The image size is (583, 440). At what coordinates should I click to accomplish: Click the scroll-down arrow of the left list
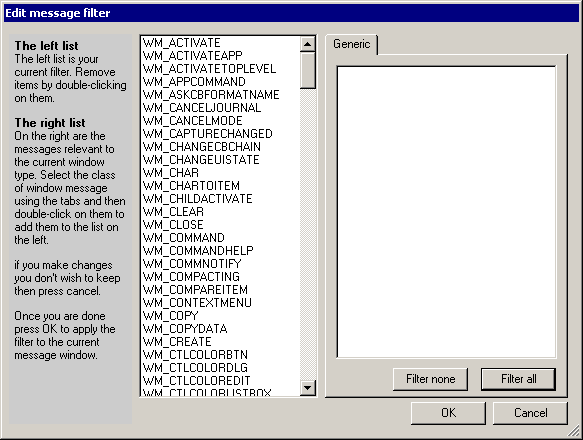pyautogui.click(x=307, y=388)
